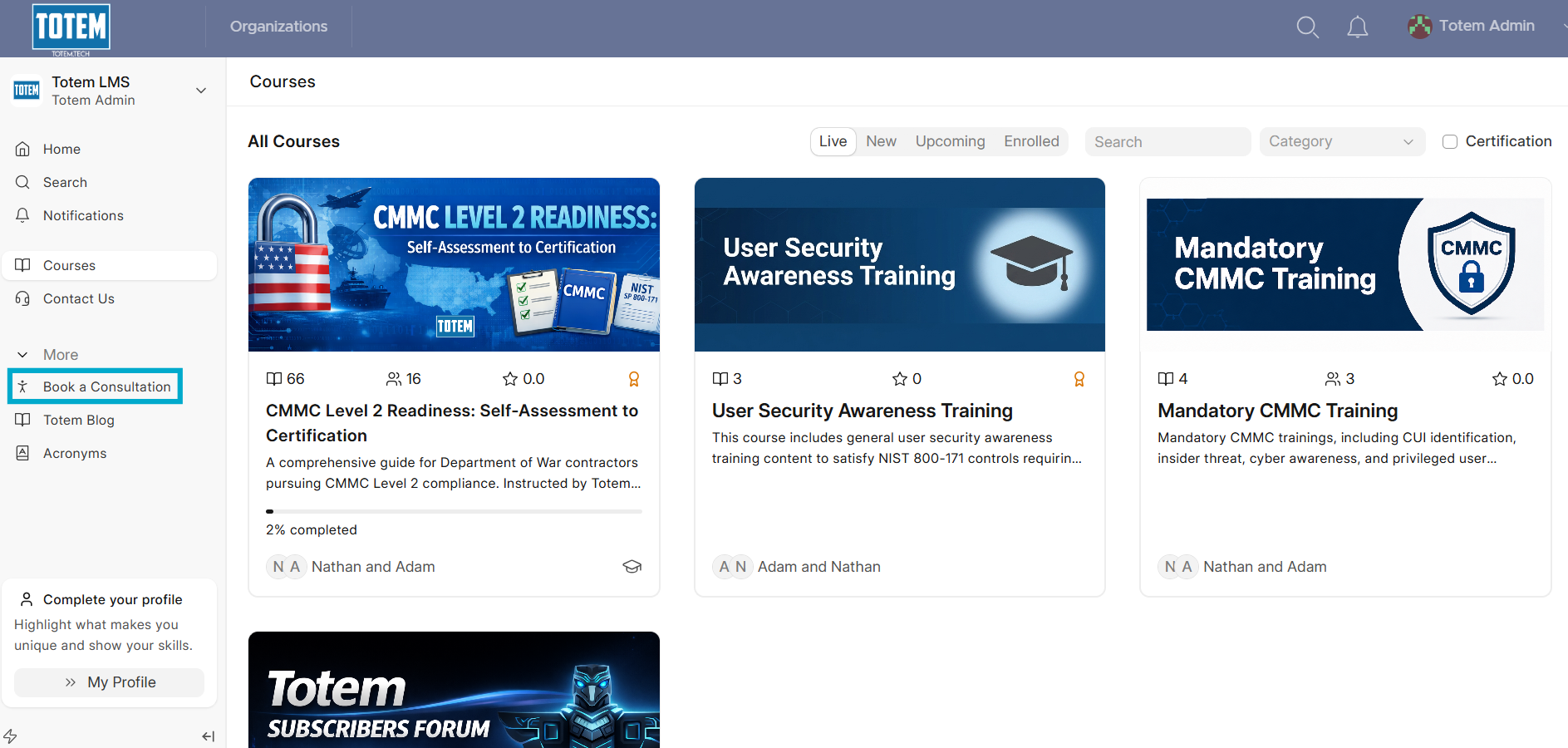The width and height of the screenshot is (1568, 748).
Task: Open the notifications bell in the top bar
Action: click(1357, 27)
